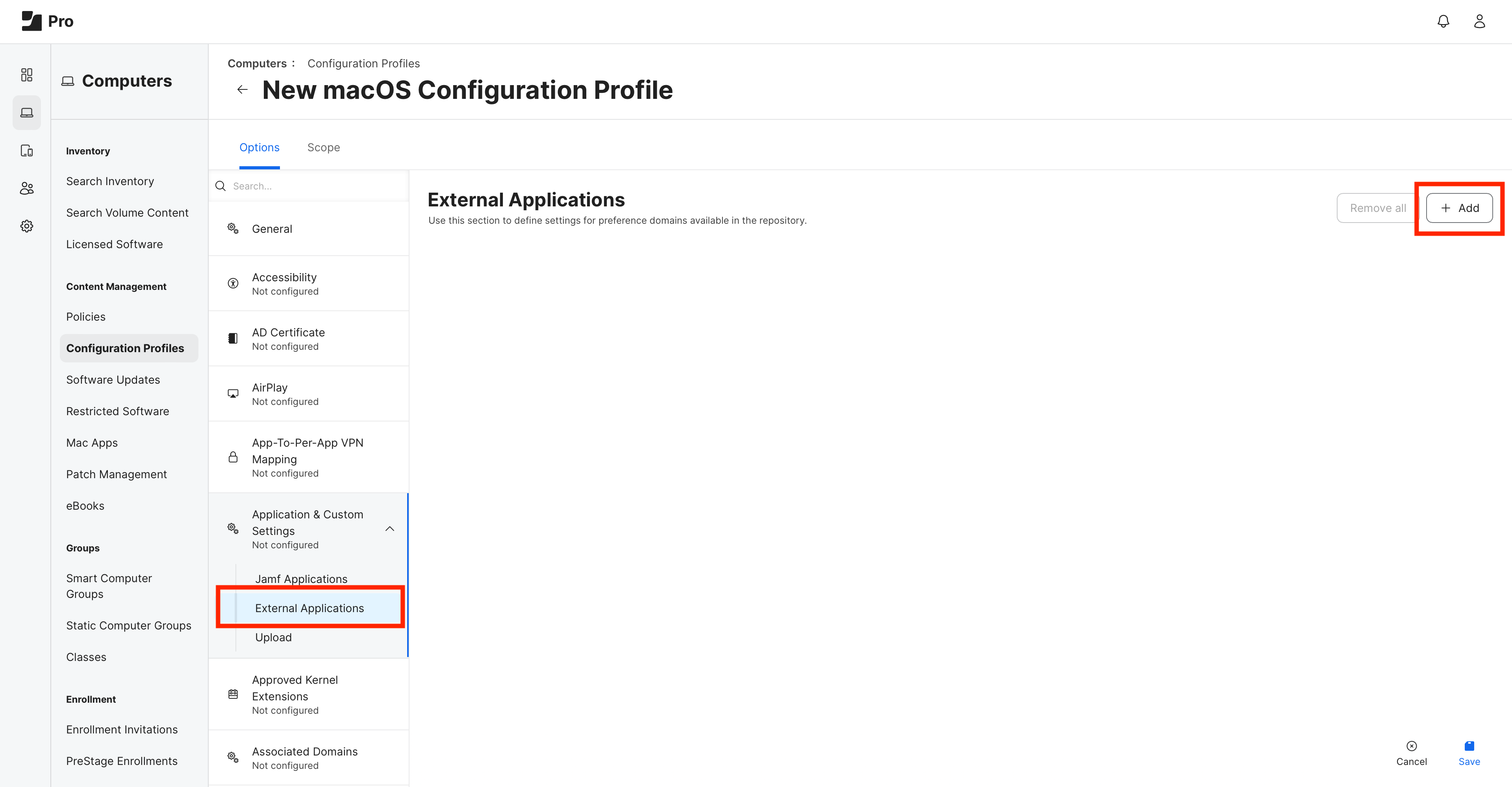Go back using the left arrow
The image size is (1512, 787).
(243, 90)
